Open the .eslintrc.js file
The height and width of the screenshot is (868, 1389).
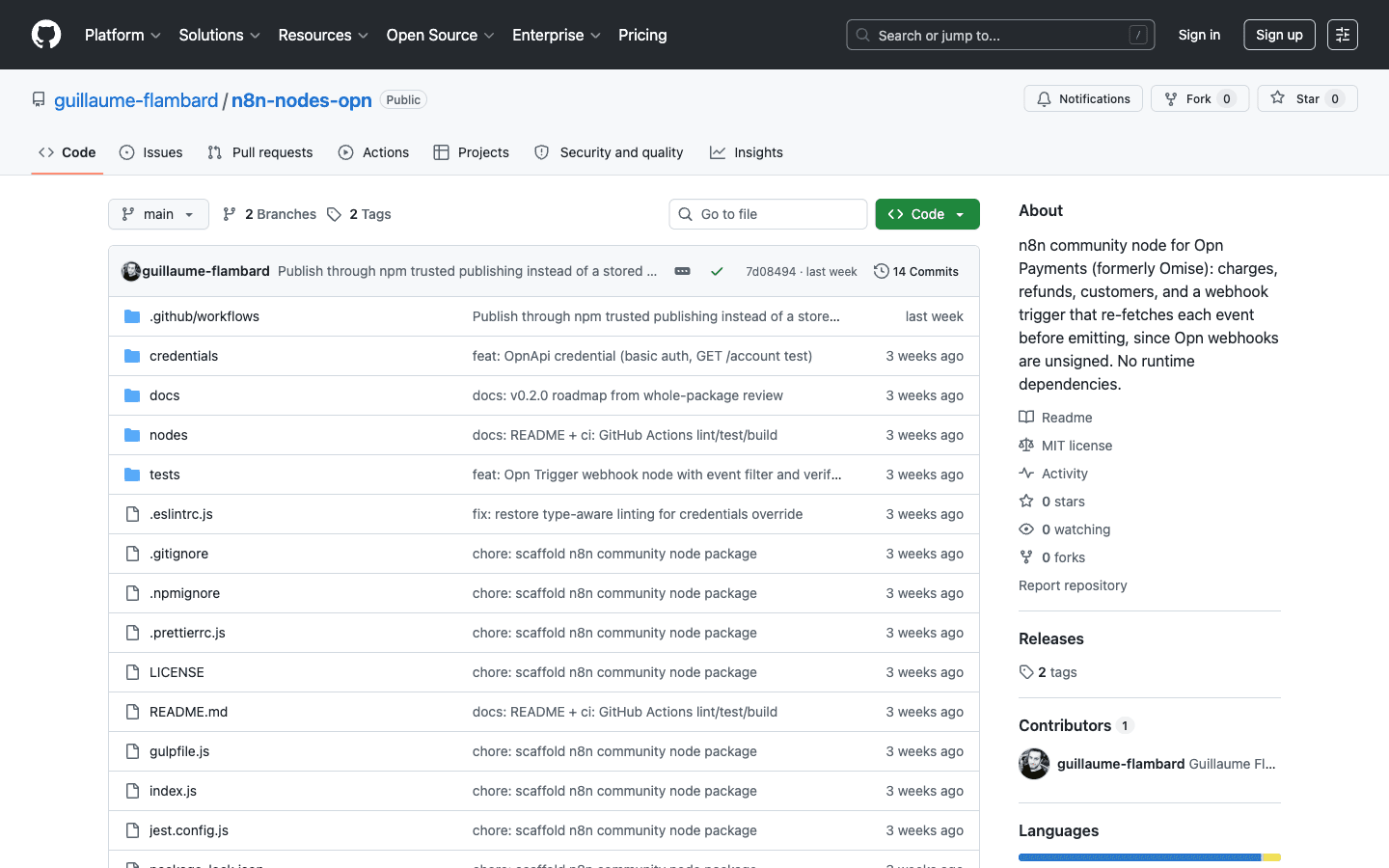click(x=181, y=514)
